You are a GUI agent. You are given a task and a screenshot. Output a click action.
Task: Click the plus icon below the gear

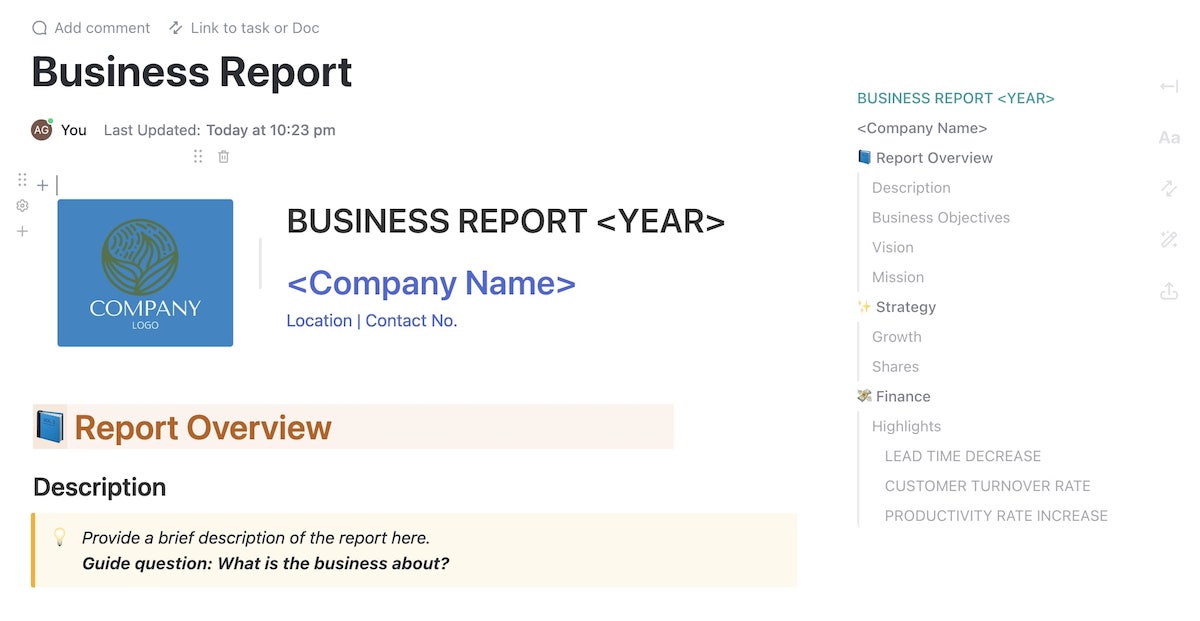pos(22,231)
